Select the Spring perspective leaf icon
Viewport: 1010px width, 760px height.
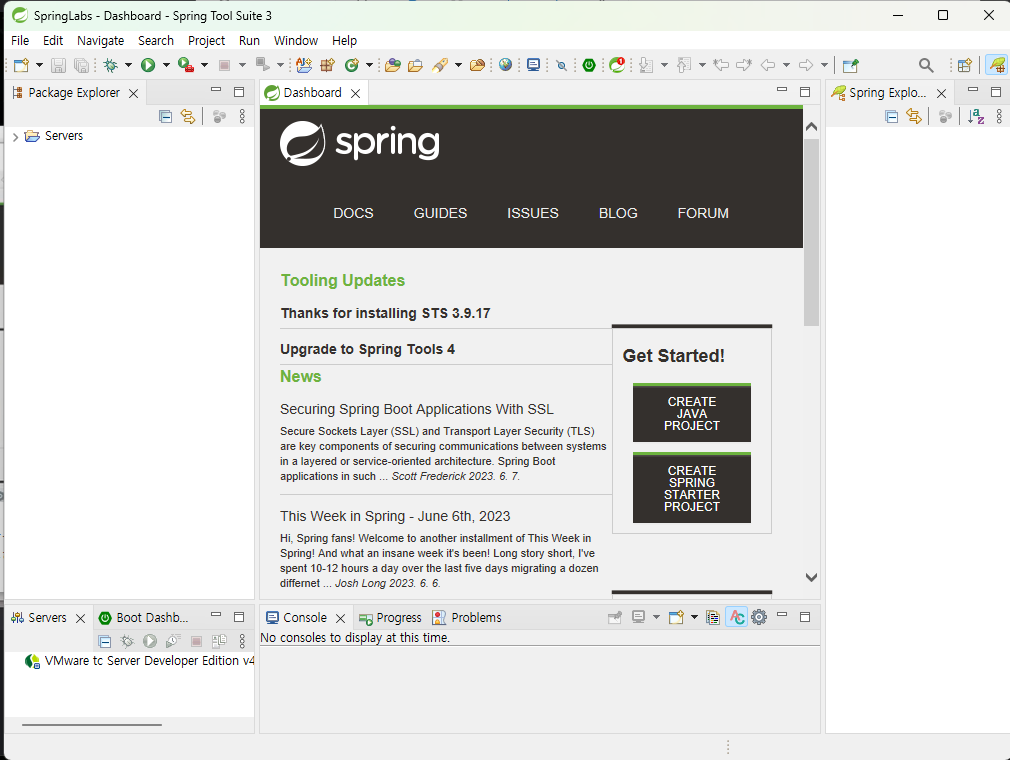point(997,65)
